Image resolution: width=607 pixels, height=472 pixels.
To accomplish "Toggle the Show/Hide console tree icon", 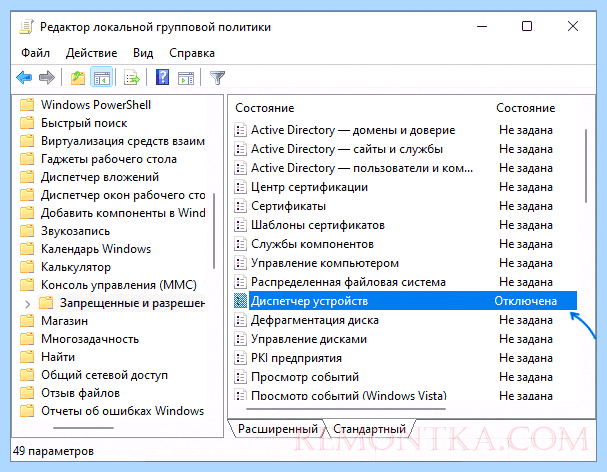I will pyautogui.click(x=102, y=77).
